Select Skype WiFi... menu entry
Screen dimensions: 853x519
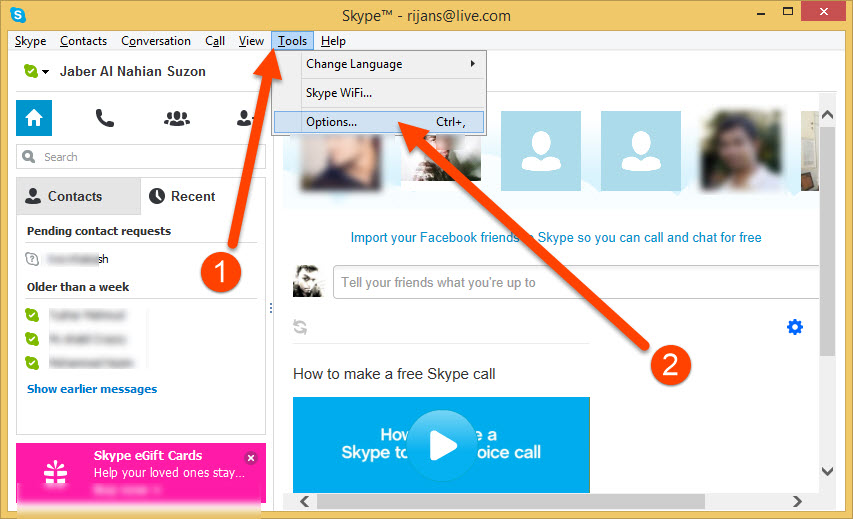394,93
